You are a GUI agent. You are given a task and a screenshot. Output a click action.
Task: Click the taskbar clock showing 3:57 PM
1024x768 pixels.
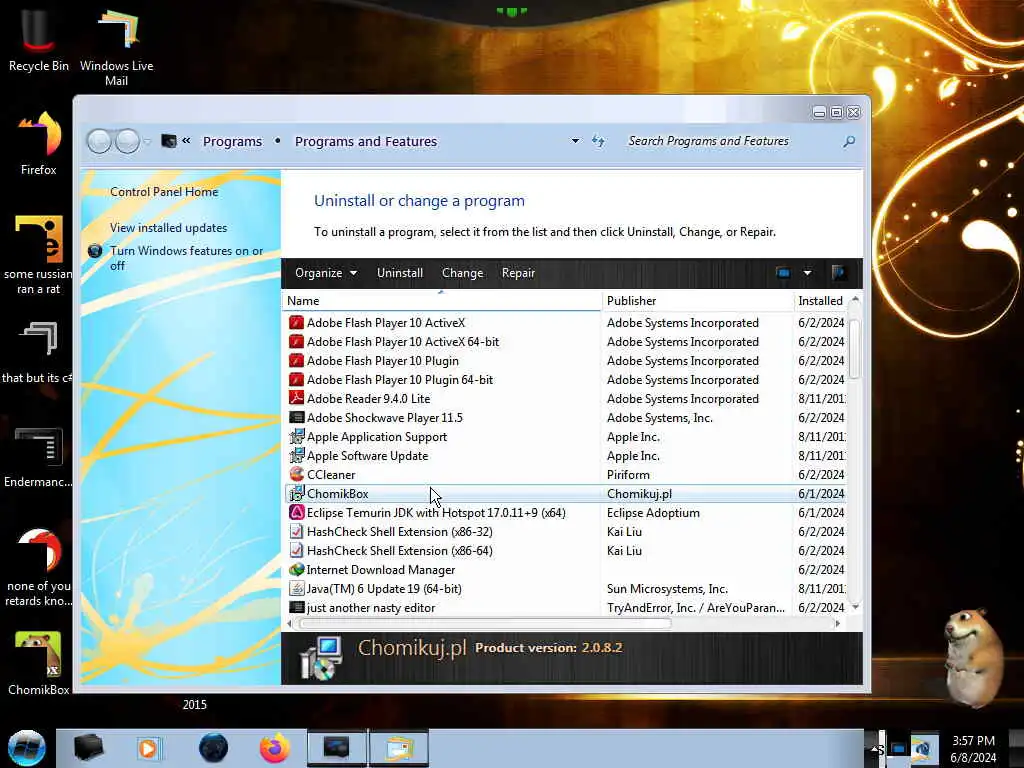[x=973, y=749]
